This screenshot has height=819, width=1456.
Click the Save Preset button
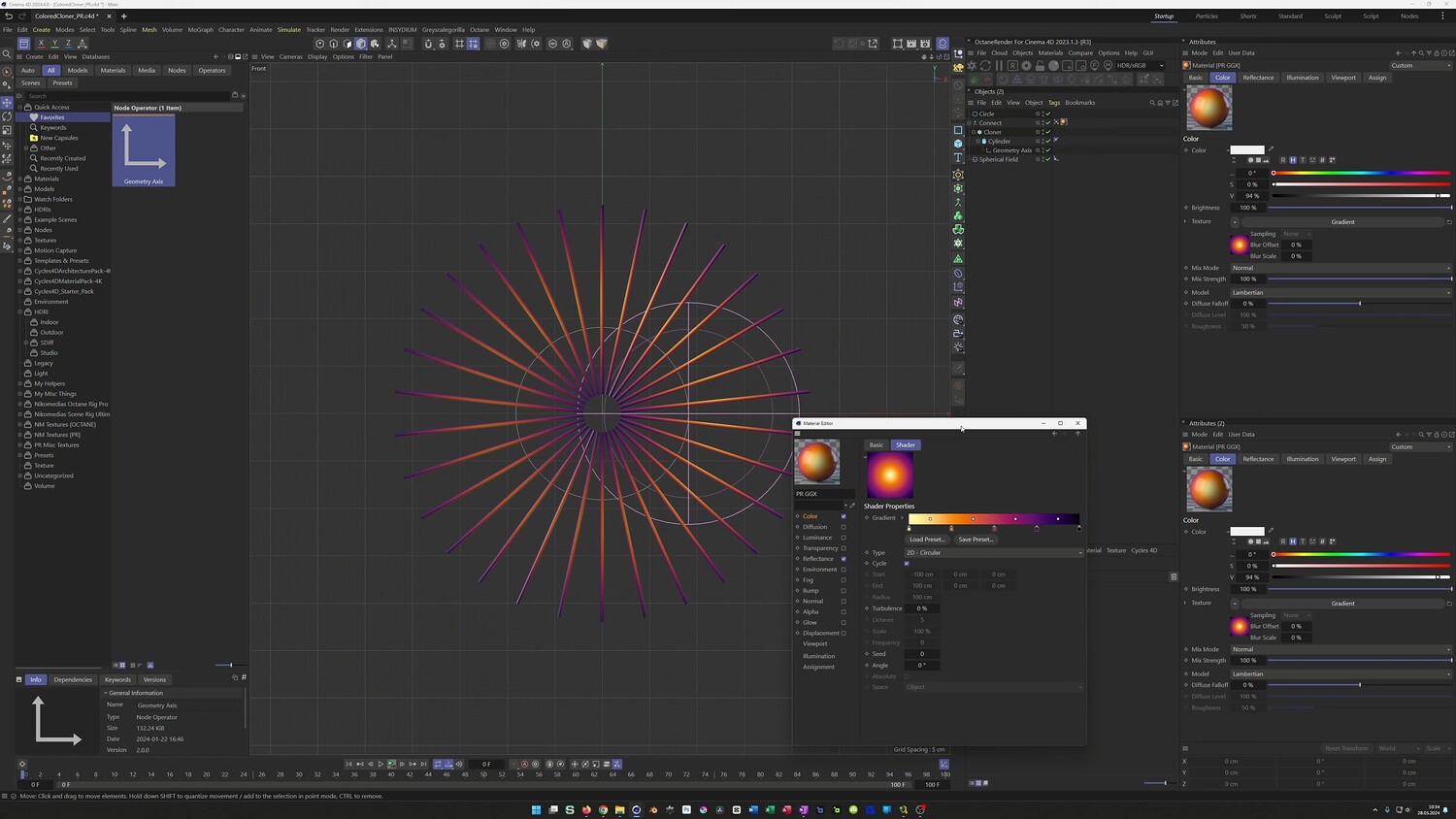coord(976,540)
